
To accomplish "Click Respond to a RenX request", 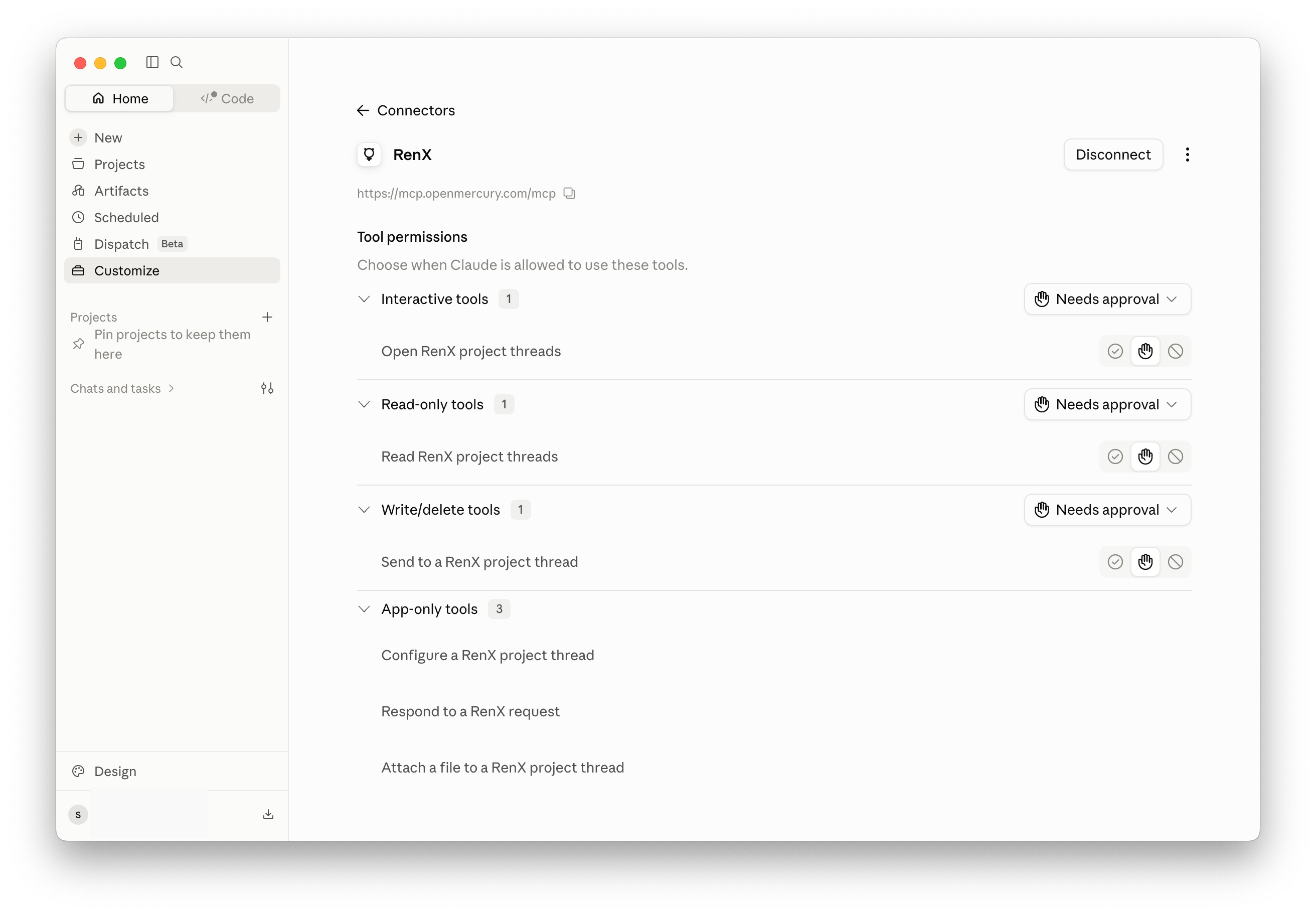I will coord(470,711).
